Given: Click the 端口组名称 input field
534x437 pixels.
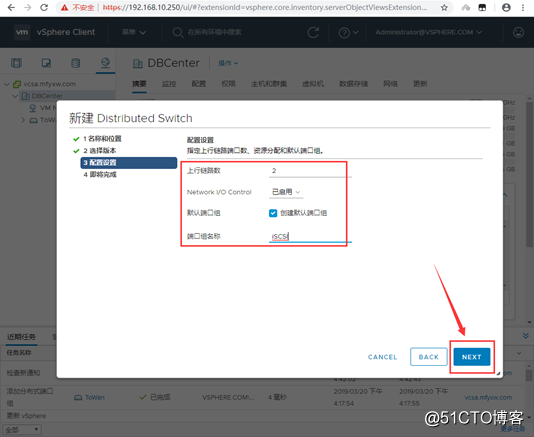Looking at the screenshot, I should tap(310, 236).
